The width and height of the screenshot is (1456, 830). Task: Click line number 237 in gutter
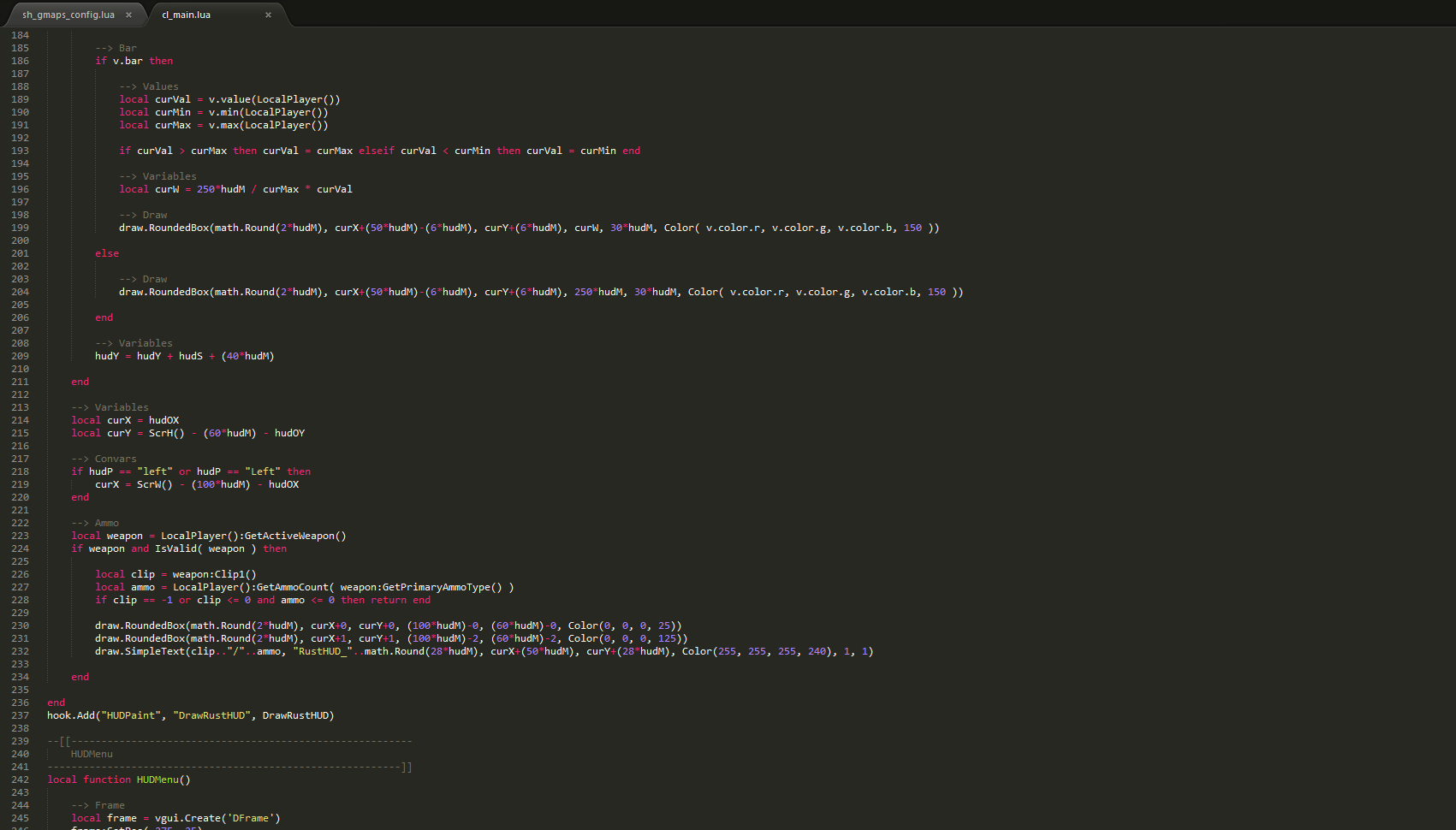20,715
